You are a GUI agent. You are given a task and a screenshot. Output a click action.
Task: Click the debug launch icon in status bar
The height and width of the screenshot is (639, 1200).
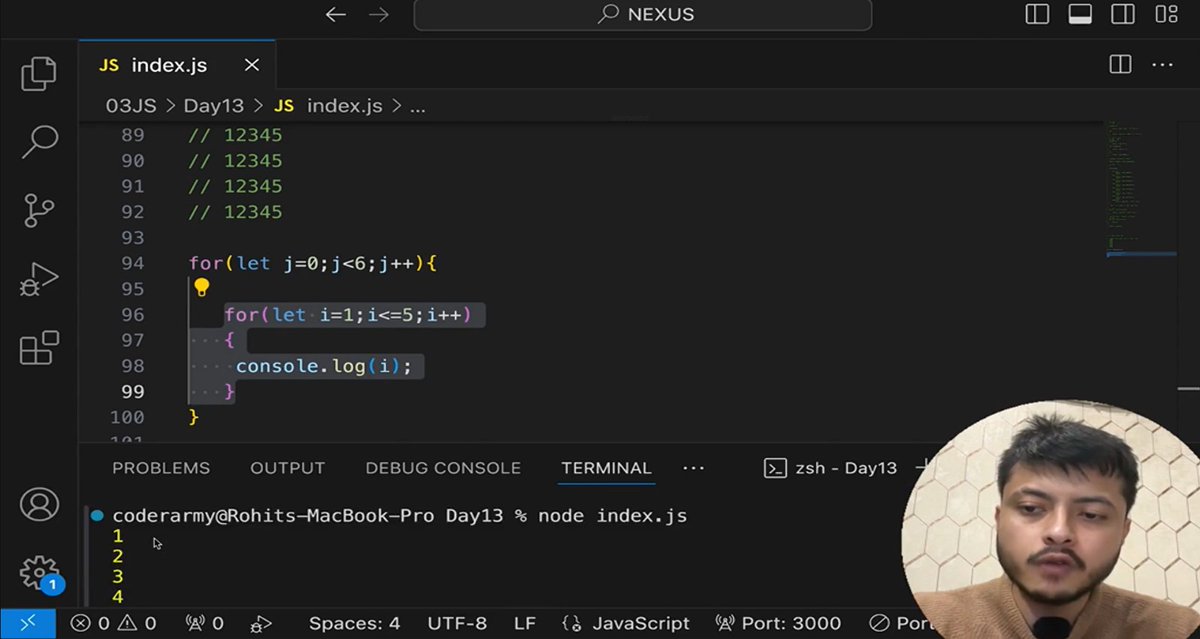[x=261, y=624]
